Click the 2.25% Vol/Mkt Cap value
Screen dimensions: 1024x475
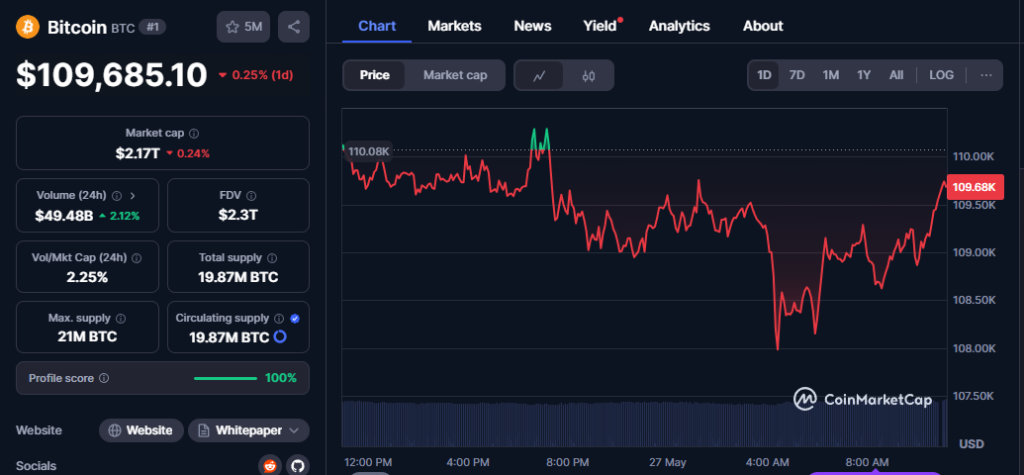87,277
